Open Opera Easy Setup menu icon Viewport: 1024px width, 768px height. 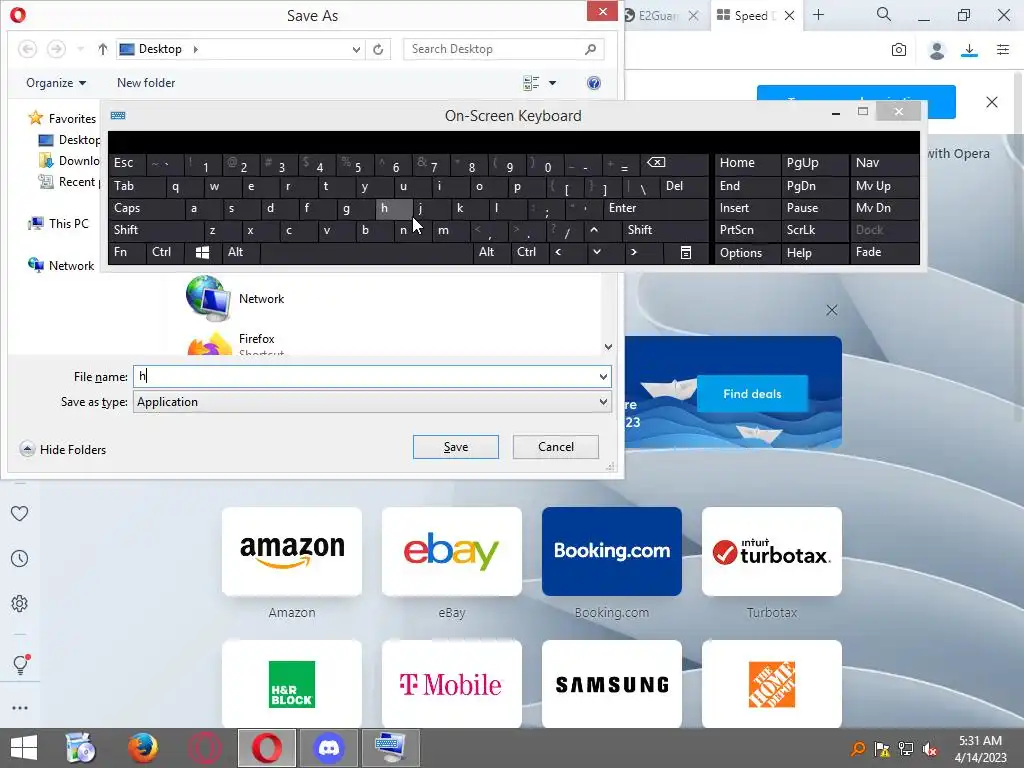tap(1003, 50)
